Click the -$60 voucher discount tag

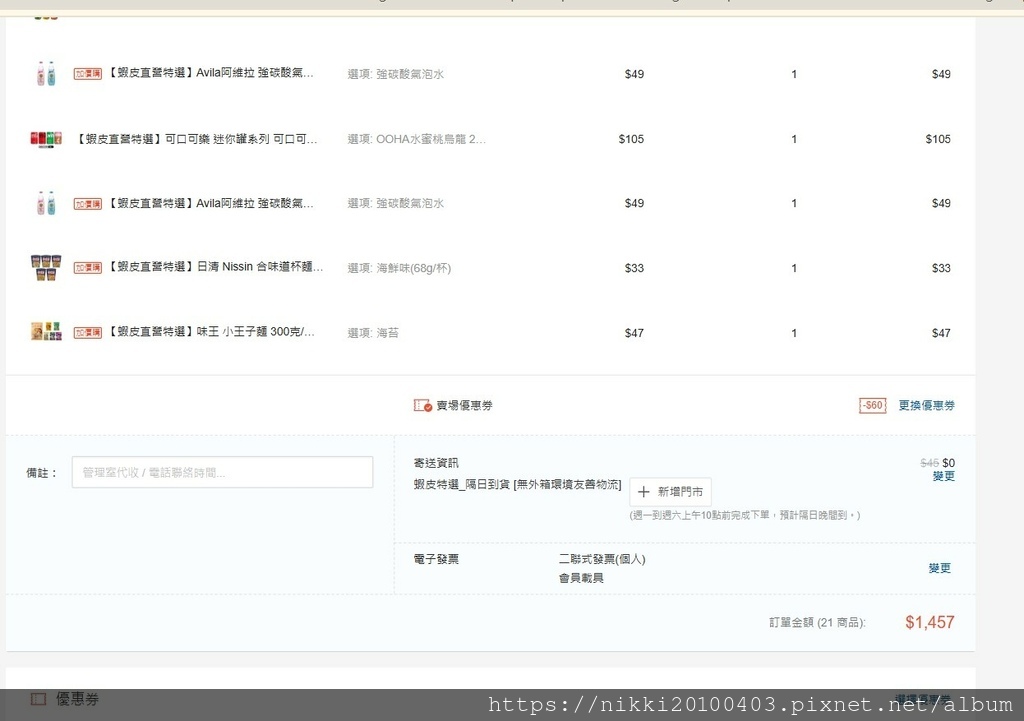872,406
